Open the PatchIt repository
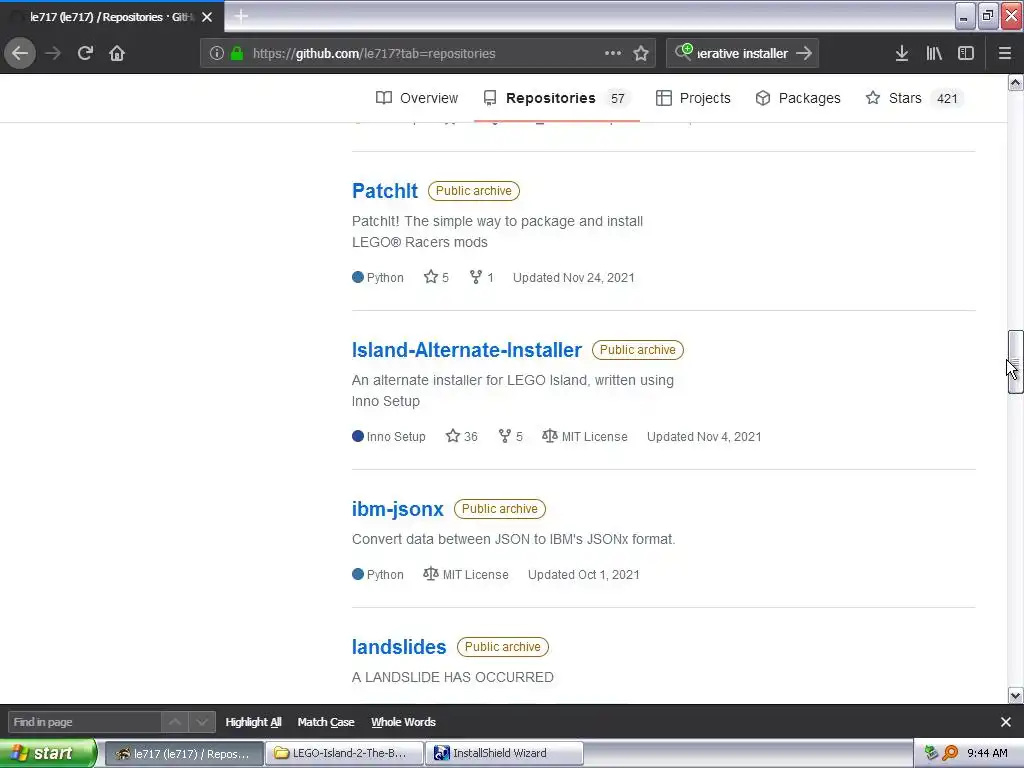1024x768 pixels. 385,191
